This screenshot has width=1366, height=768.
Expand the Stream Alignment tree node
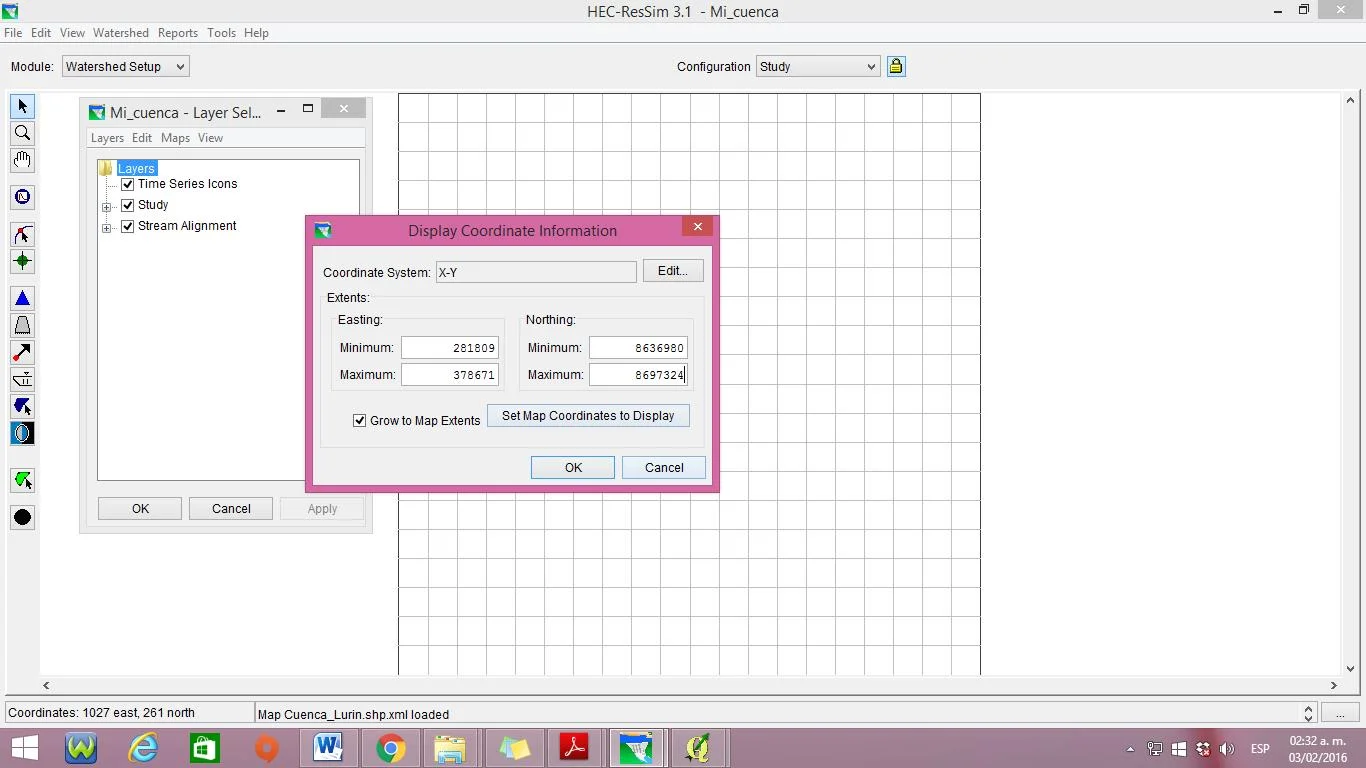tap(106, 227)
